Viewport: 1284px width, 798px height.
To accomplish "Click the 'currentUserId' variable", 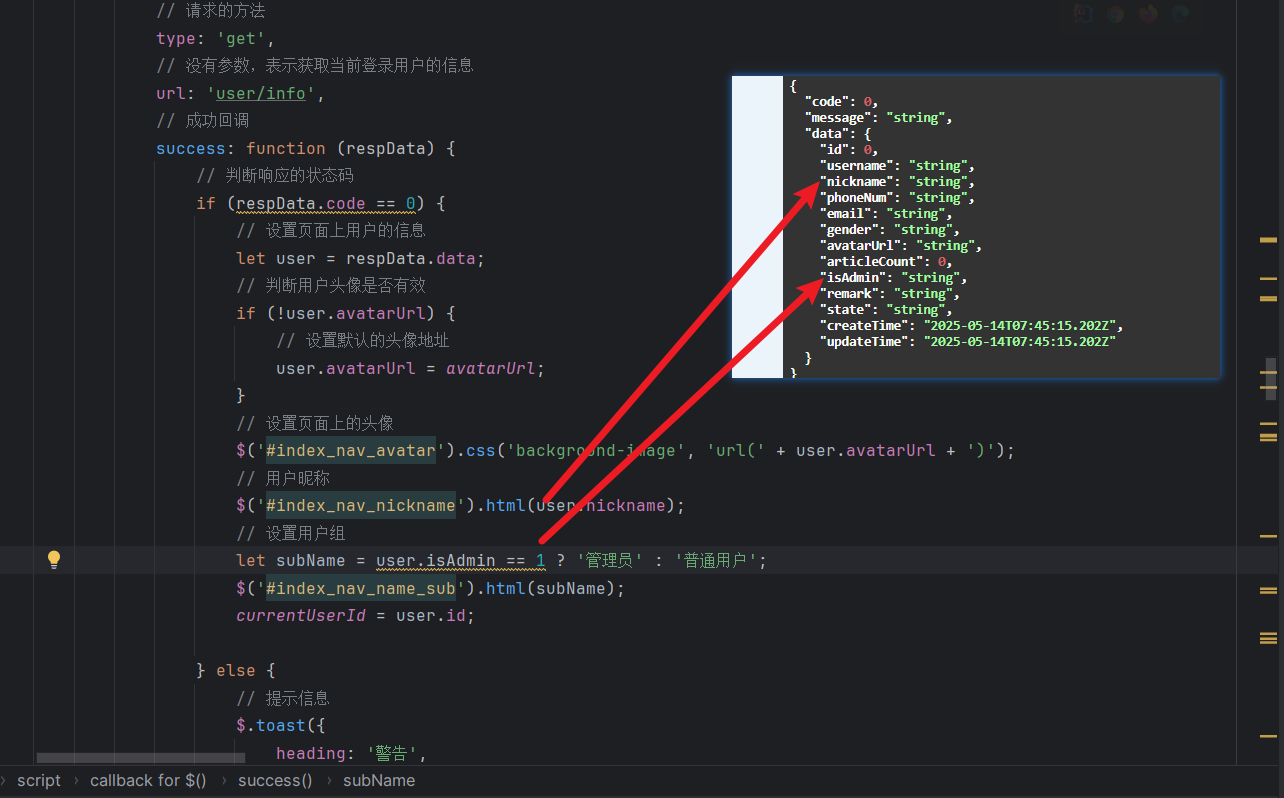I will point(301,615).
